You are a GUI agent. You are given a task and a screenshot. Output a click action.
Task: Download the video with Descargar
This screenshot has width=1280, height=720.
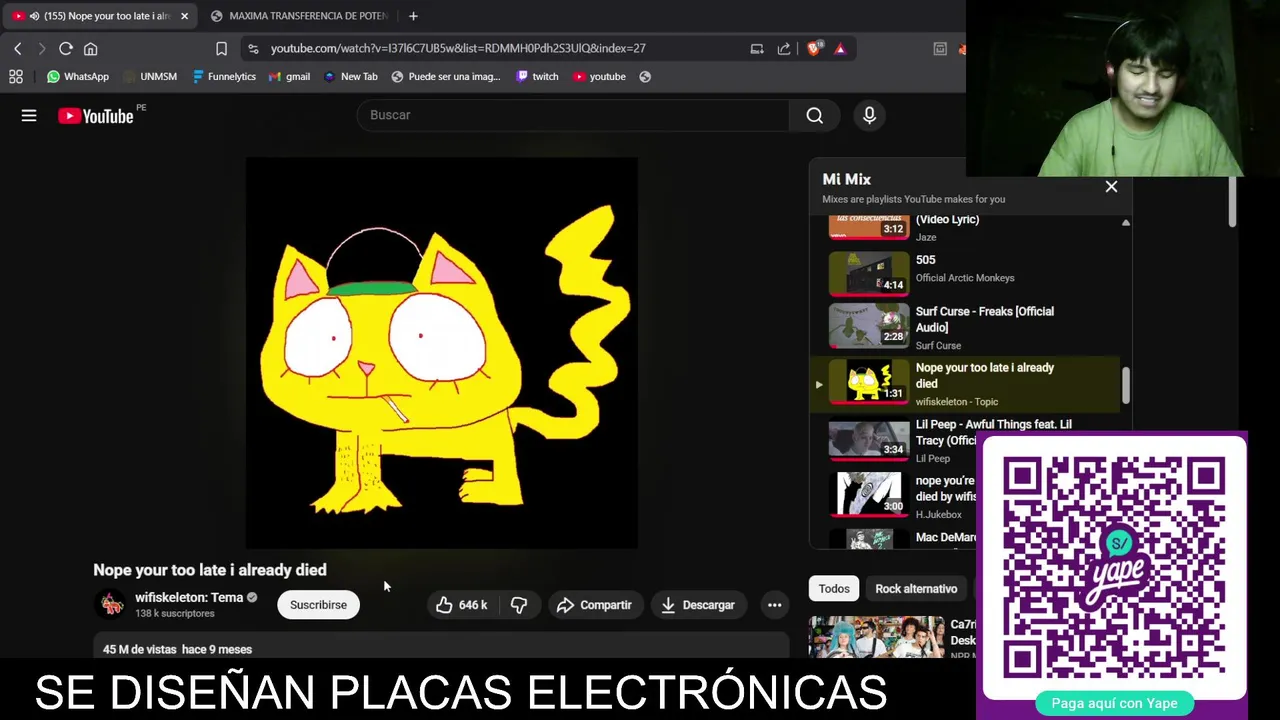coord(698,605)
